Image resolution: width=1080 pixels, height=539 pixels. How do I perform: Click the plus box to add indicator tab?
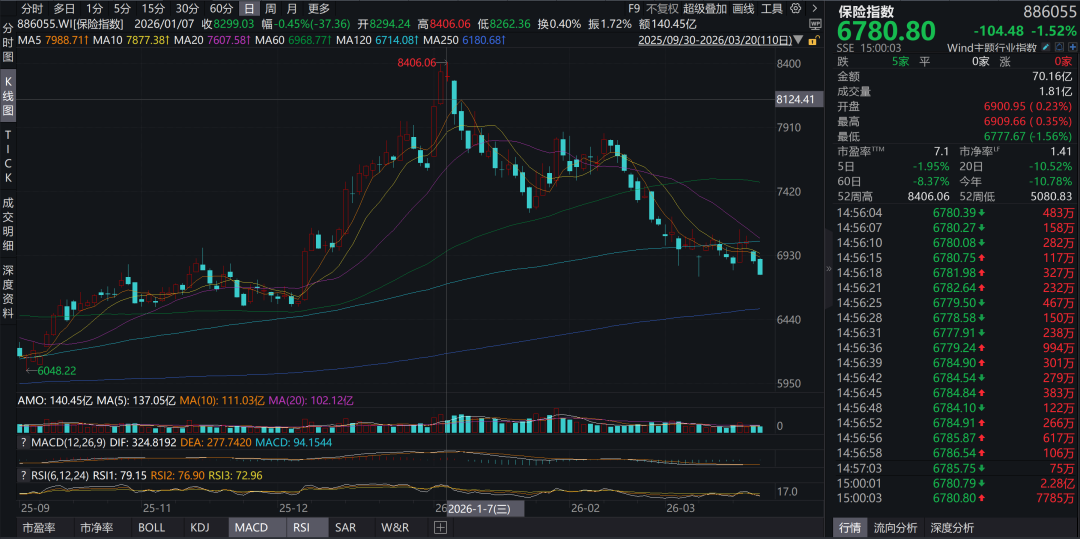pyautogui.click(x=440, y=527)
